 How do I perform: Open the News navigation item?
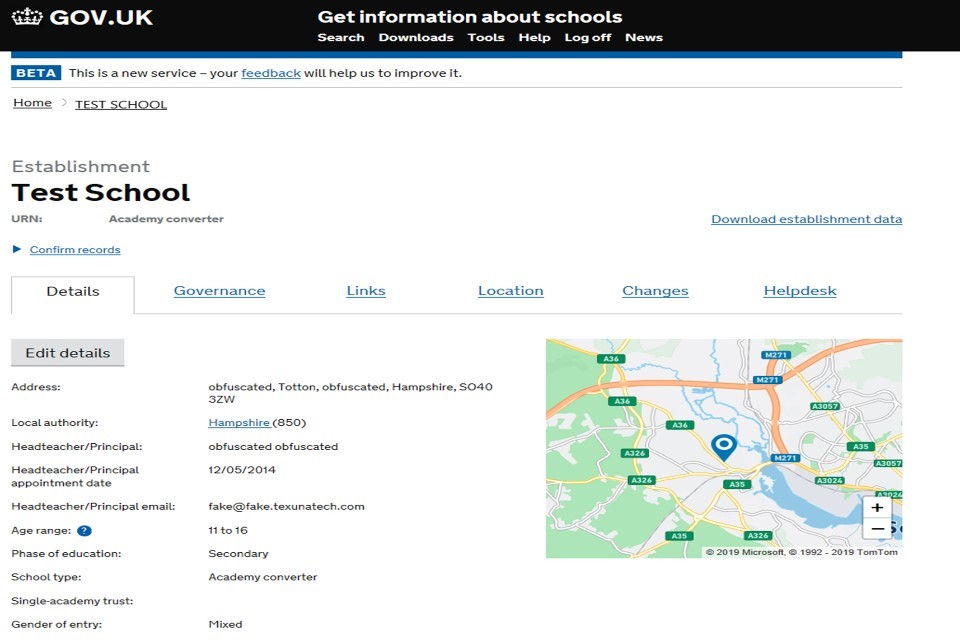click(x=644, y=38)
